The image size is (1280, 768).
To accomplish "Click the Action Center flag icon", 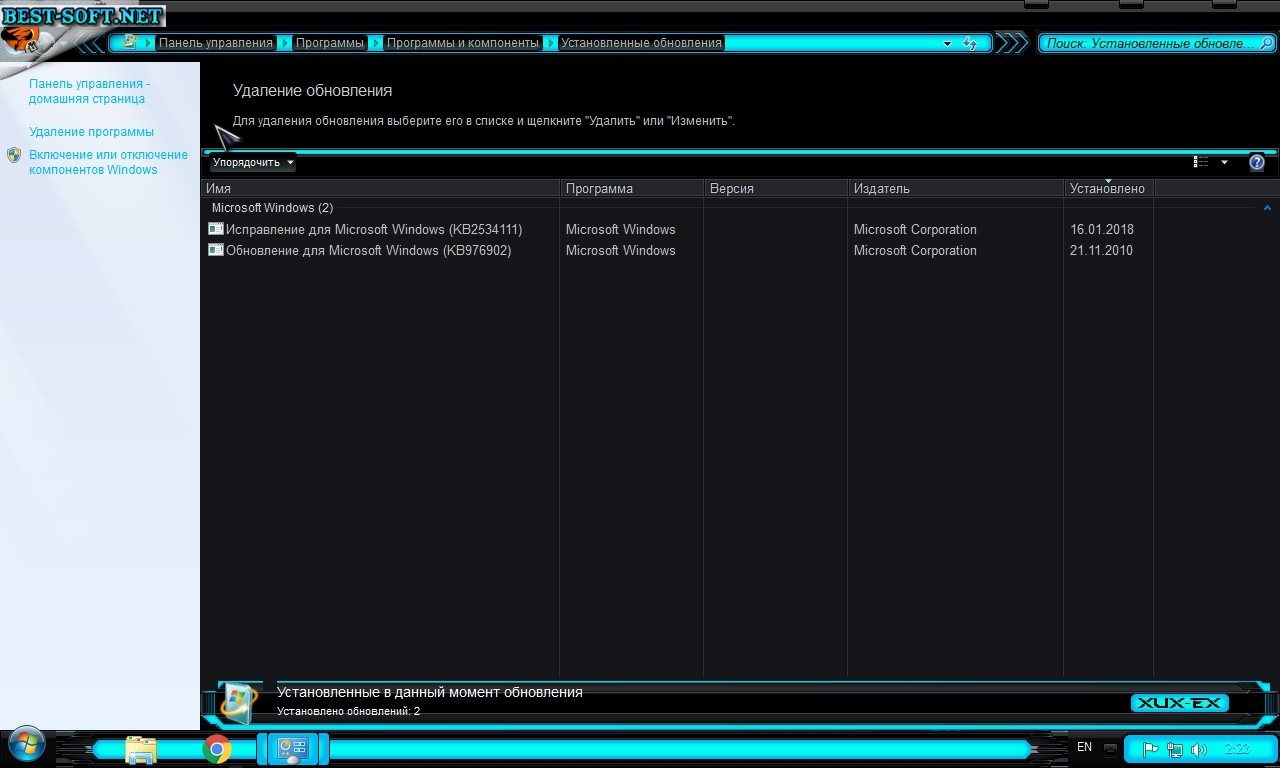I will (1151, 749).
